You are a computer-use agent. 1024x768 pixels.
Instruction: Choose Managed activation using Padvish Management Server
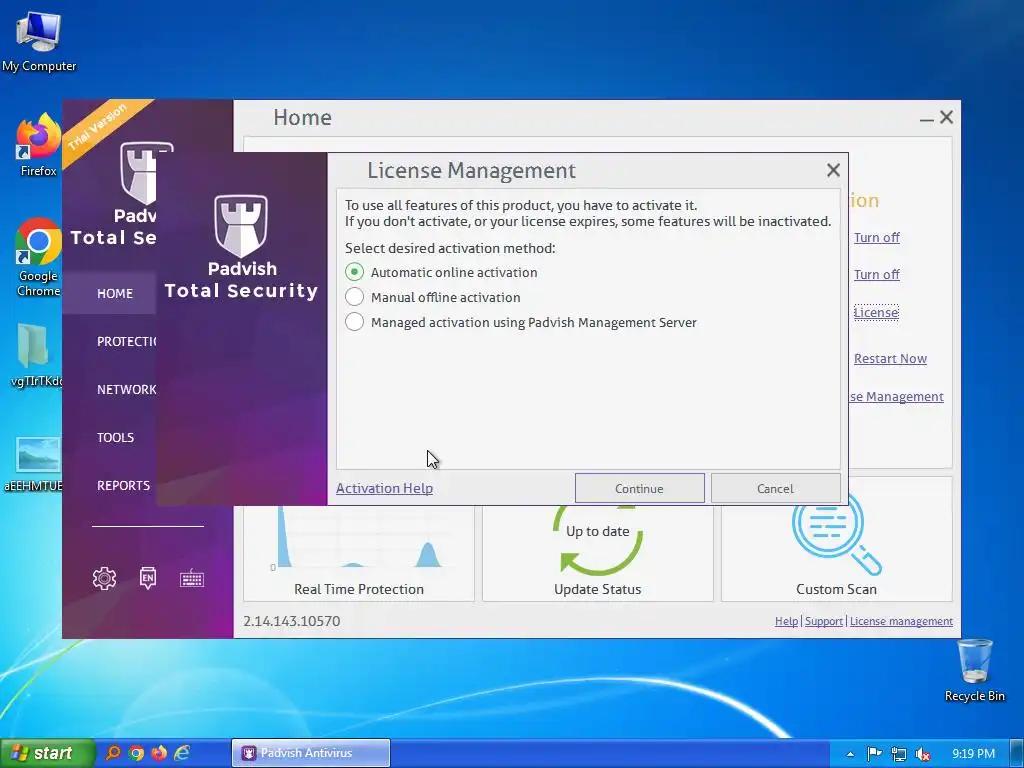[355, 322]
